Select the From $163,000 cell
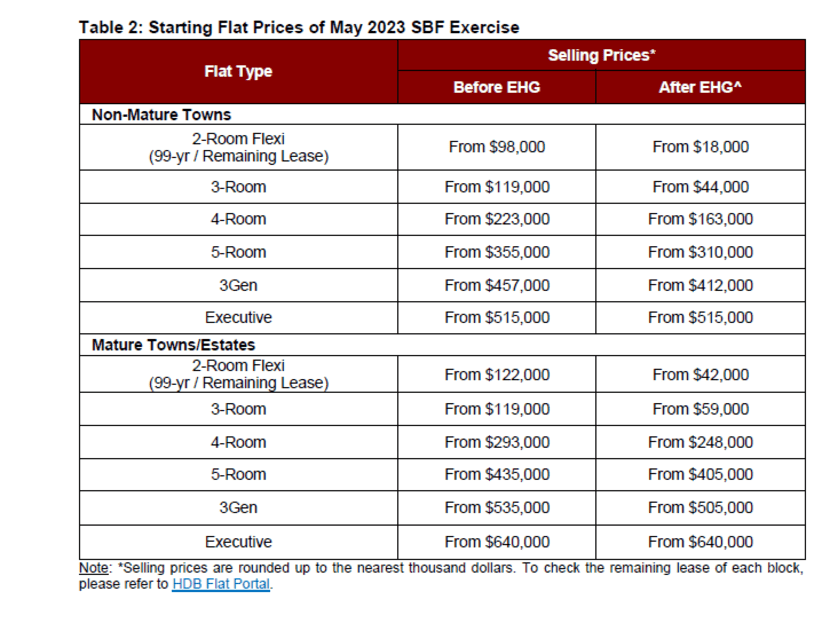Viewport: 830px width, 622px height. (x=700, y=219)
